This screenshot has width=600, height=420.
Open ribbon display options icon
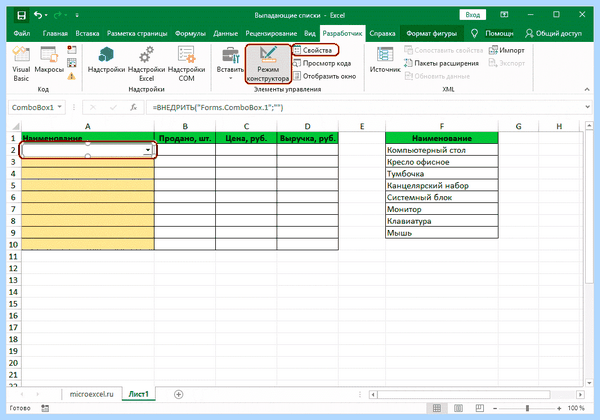tap(504, 15)
